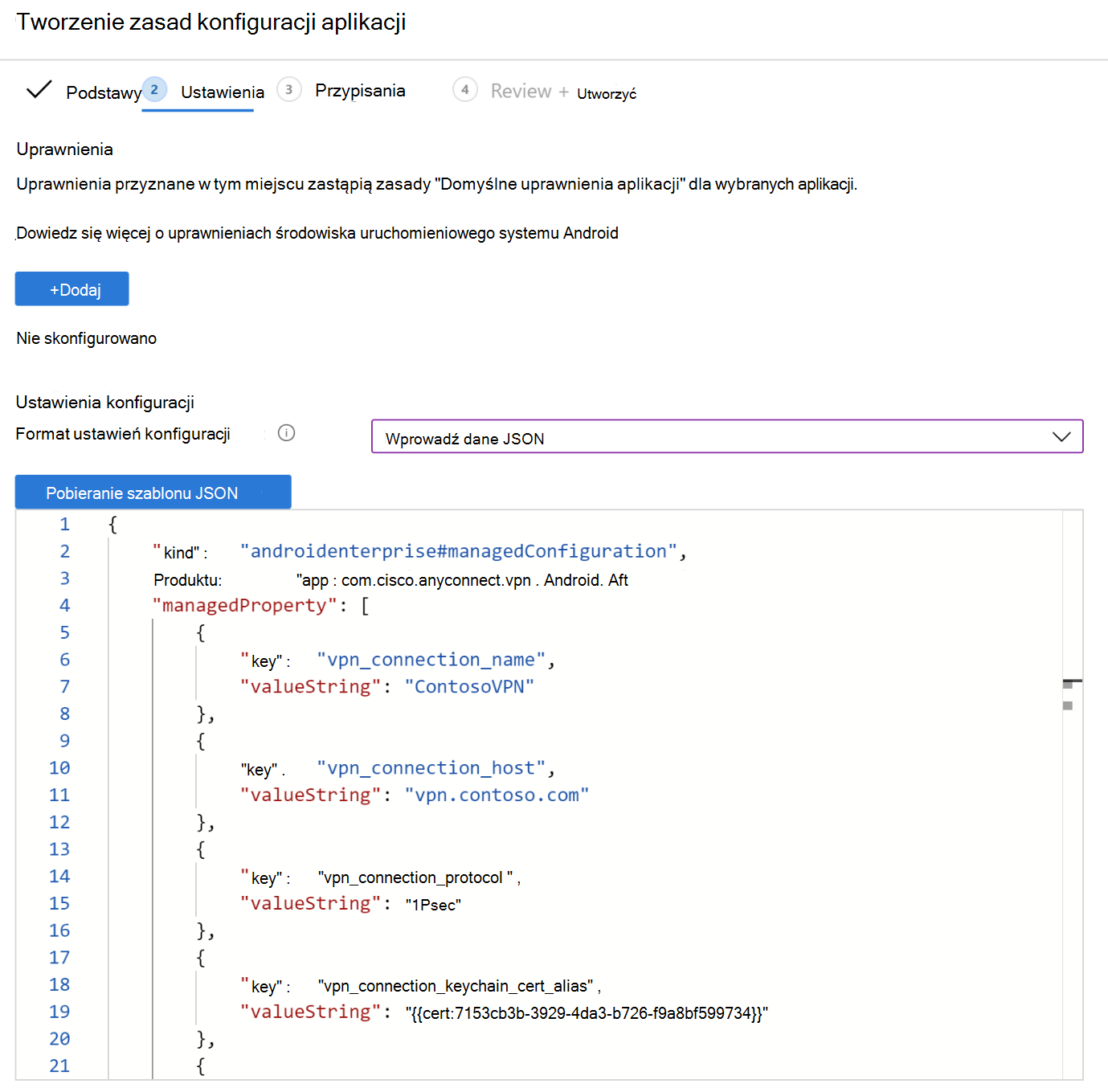Click the checkmark icon next to Podstawy
The width and height of the screenshot is (1108, 1092).
click(39, 89)
